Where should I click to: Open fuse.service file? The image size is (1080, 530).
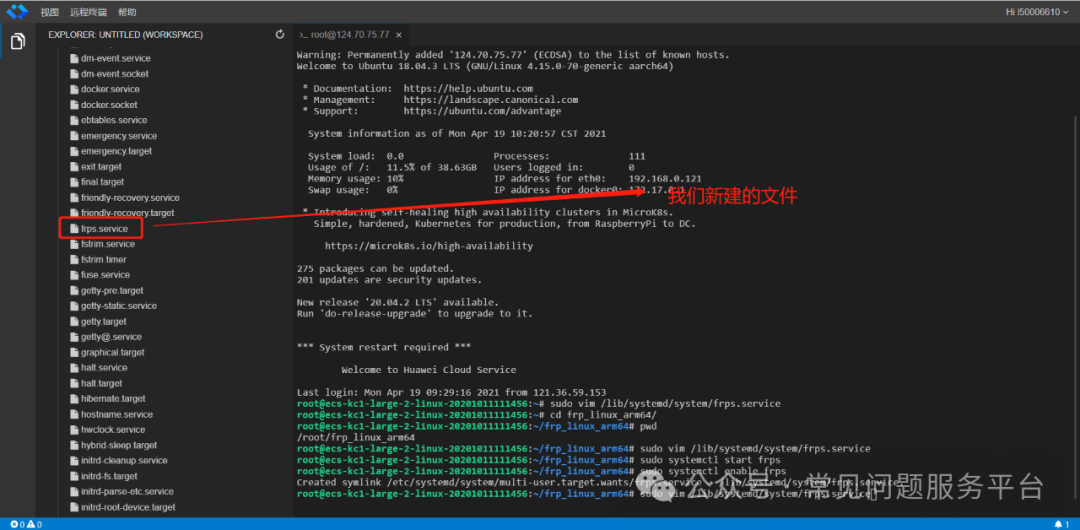tap(105, 275)
